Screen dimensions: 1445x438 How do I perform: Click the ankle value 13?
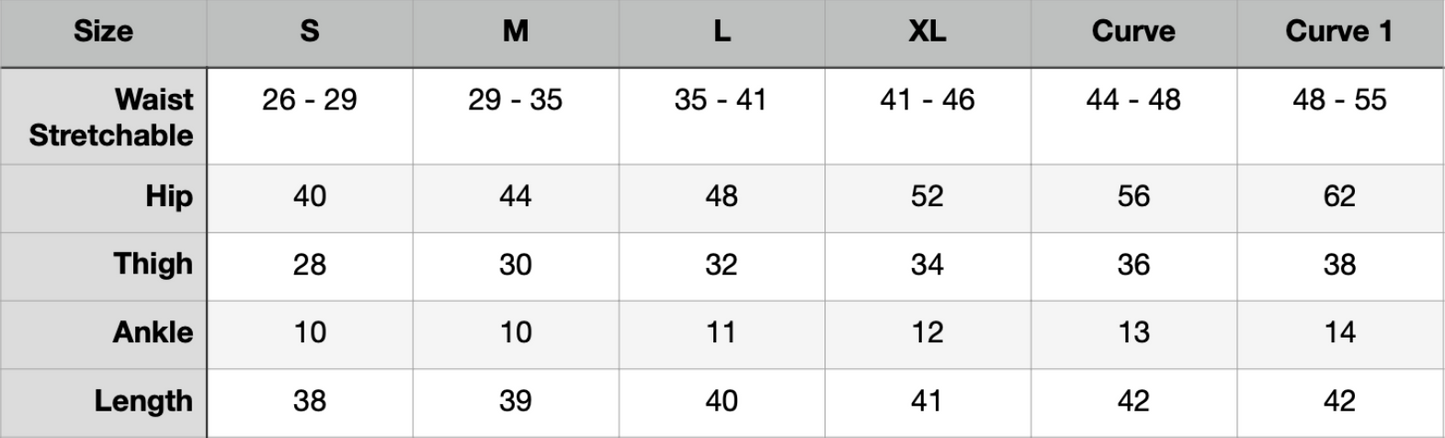click(x=1134, y=334)
